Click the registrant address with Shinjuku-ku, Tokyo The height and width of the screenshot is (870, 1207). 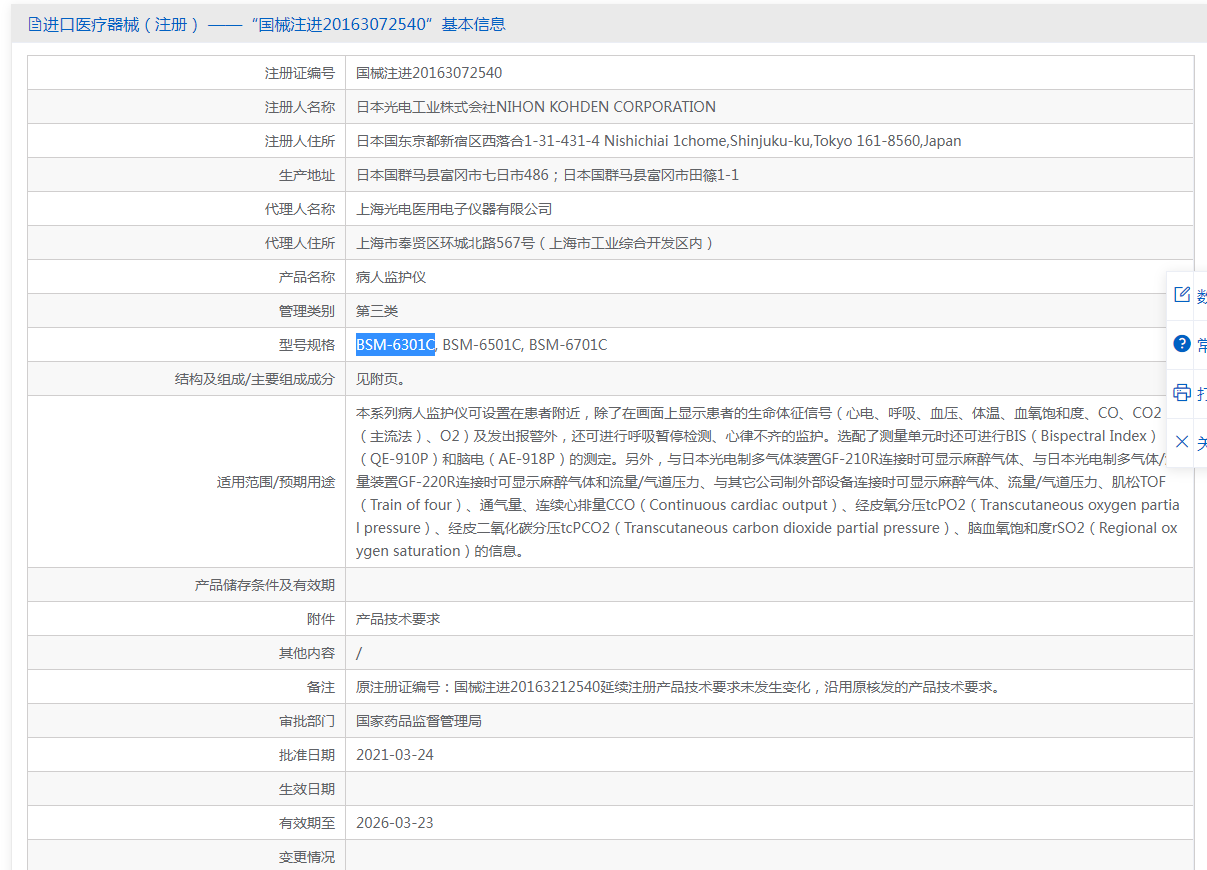[659, 141]
